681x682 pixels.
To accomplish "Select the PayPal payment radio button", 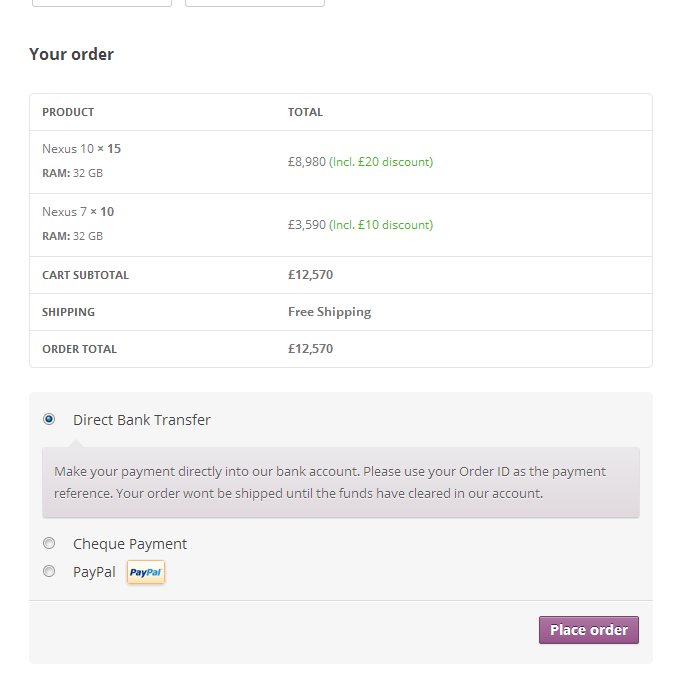I will [x=49, y=571].
